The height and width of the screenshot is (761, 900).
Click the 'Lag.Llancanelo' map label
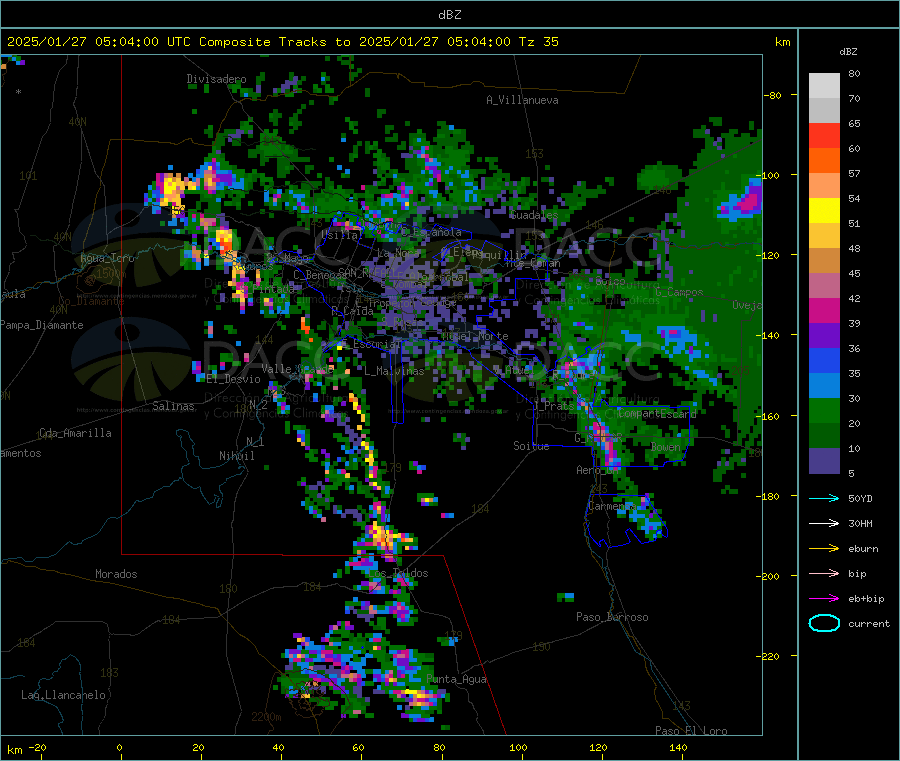pos(63,695)
